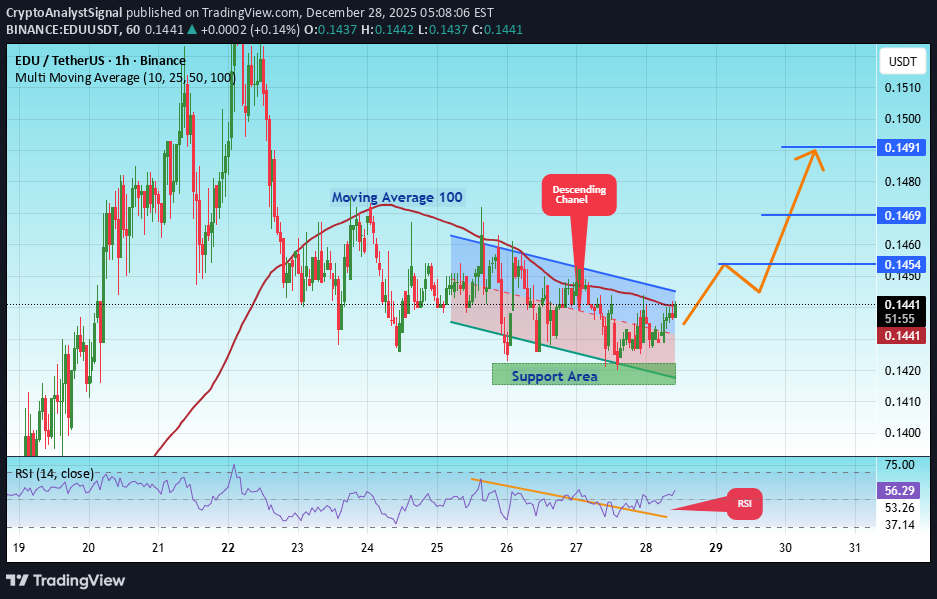This screenshot has width=937, height=599.
Task: Select the 0.1469 blue price label
Action: coord(903,215)
